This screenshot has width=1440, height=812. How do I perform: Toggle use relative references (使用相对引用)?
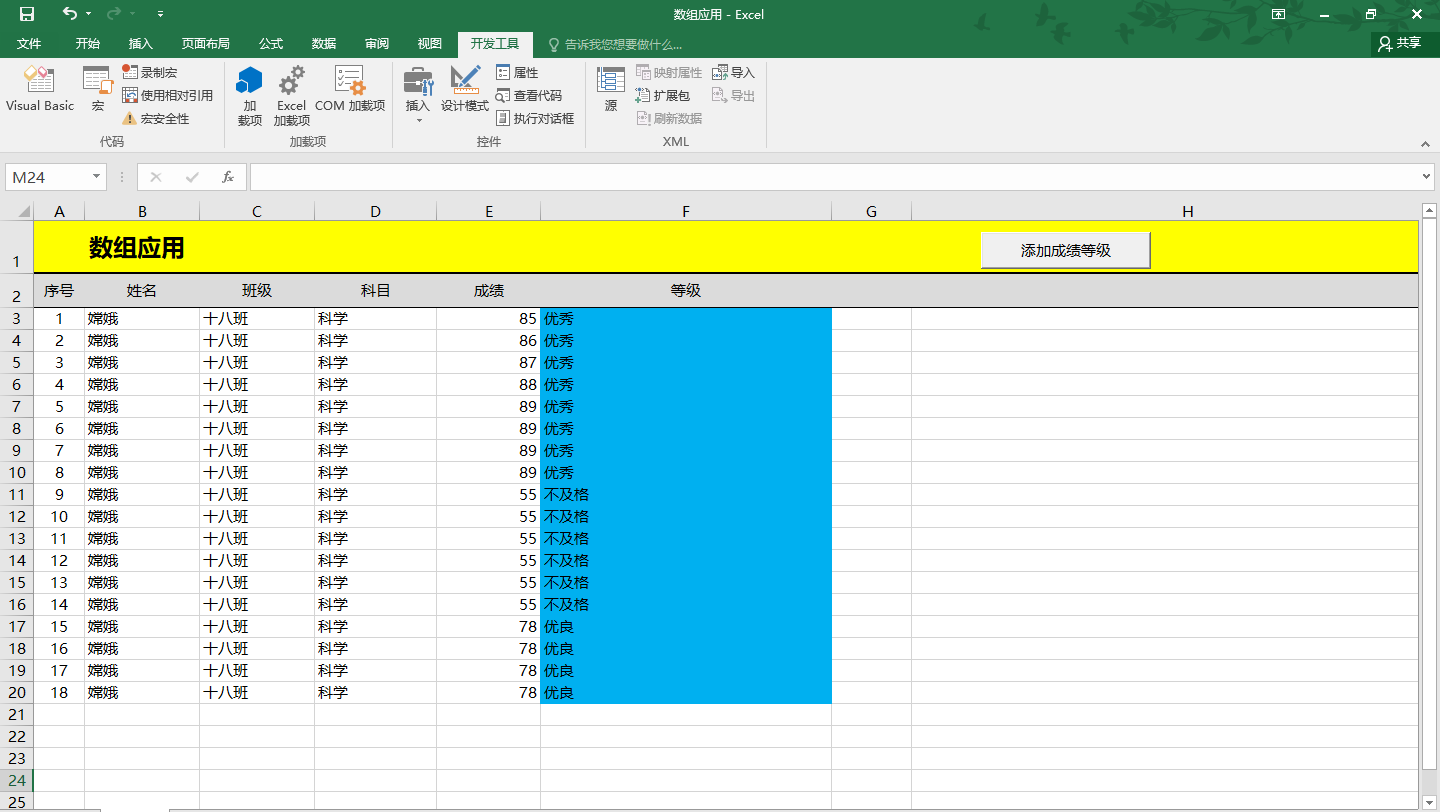tap(168, 95)
